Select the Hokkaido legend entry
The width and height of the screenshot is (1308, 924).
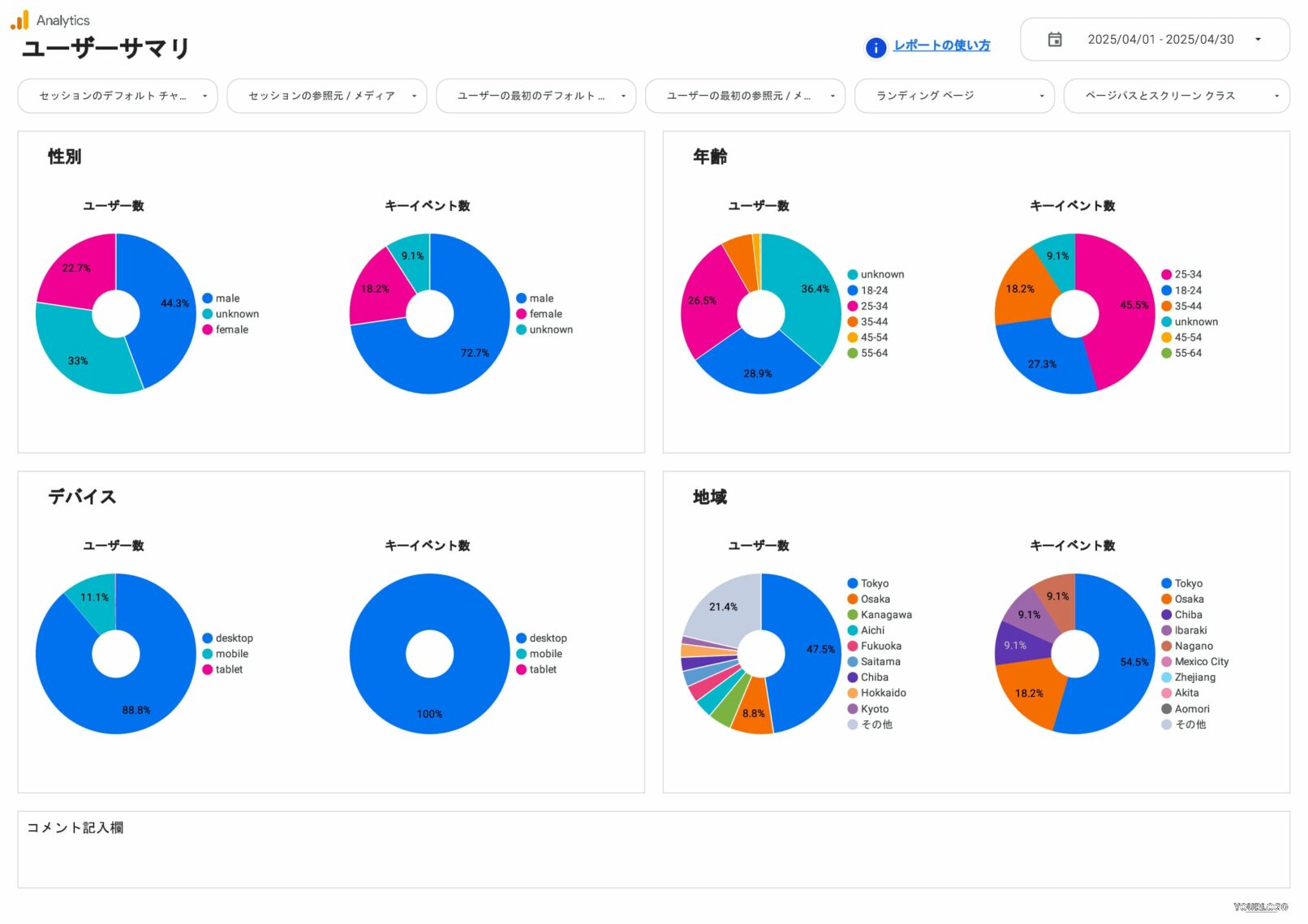(x=883, y=693)
